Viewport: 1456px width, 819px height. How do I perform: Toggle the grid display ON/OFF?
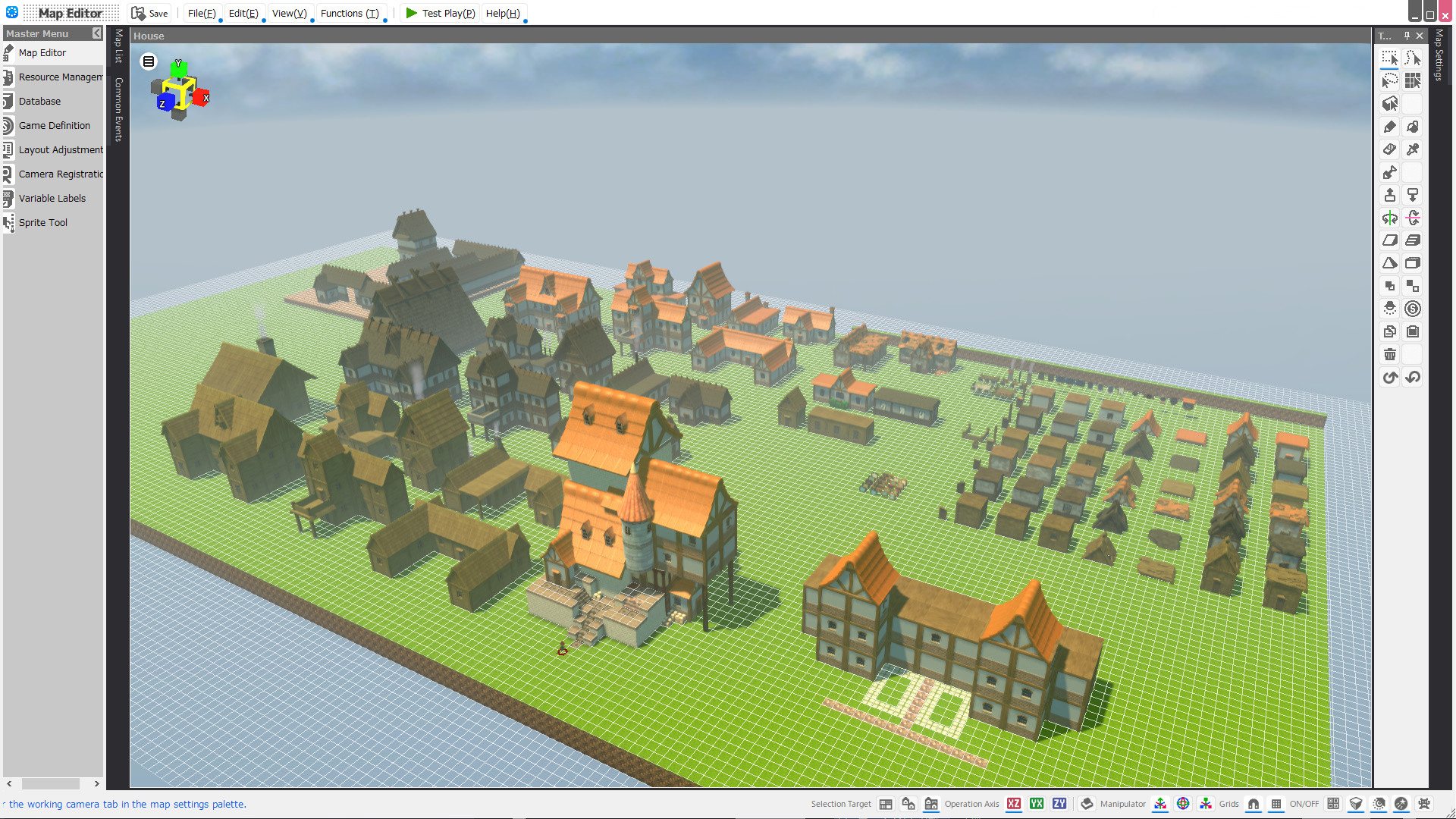coord(1276,804)
